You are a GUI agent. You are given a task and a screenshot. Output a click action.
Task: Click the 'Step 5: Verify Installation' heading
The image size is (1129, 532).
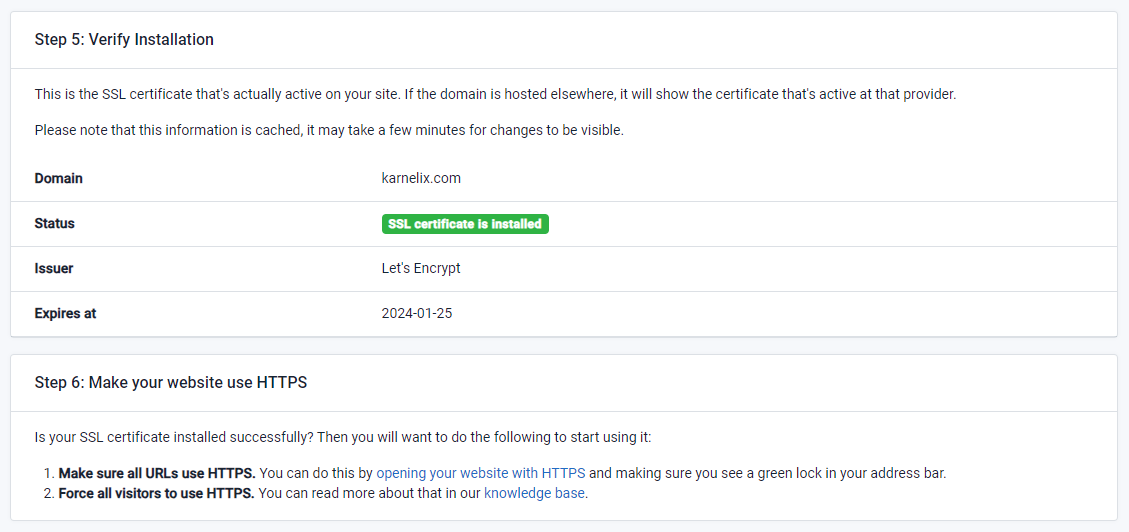[124, 40]
